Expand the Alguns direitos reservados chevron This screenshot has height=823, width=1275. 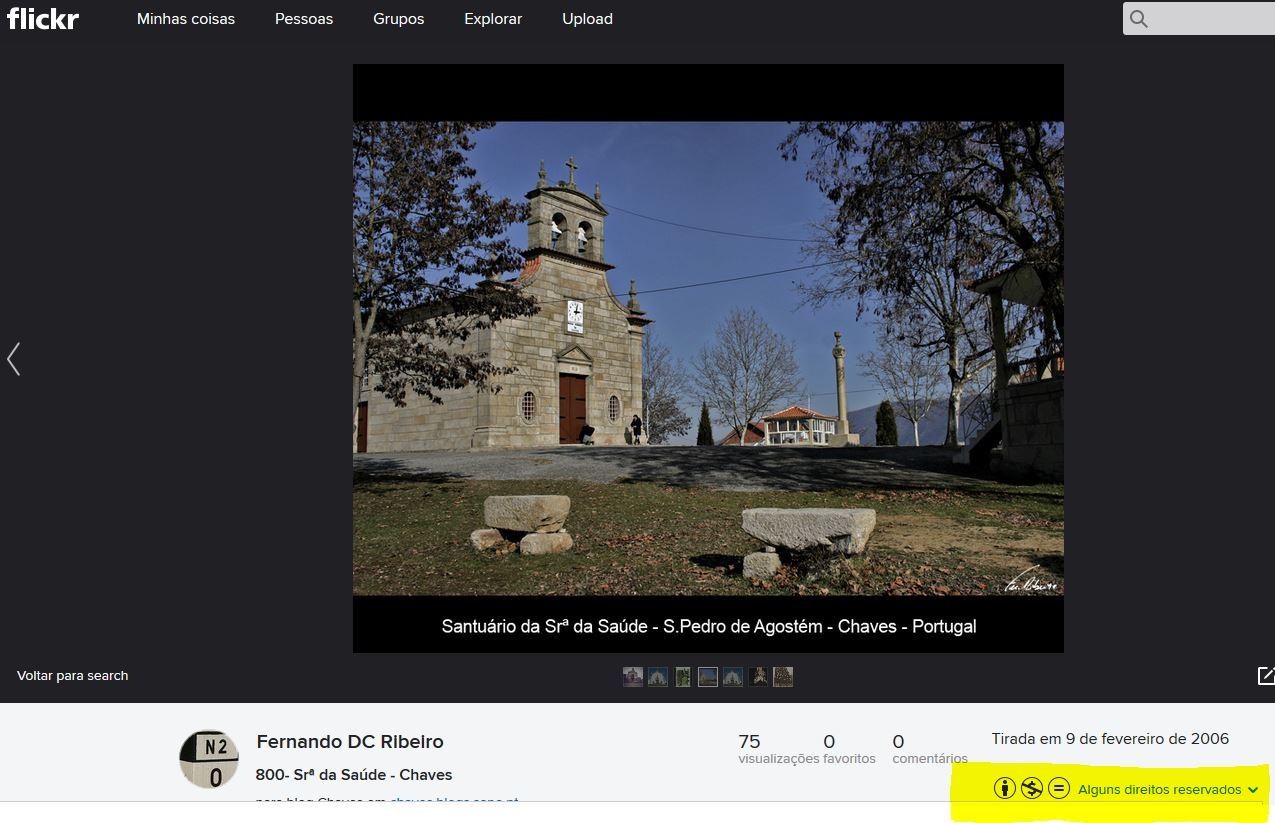pyautogui.click(x=1253, y=790)
